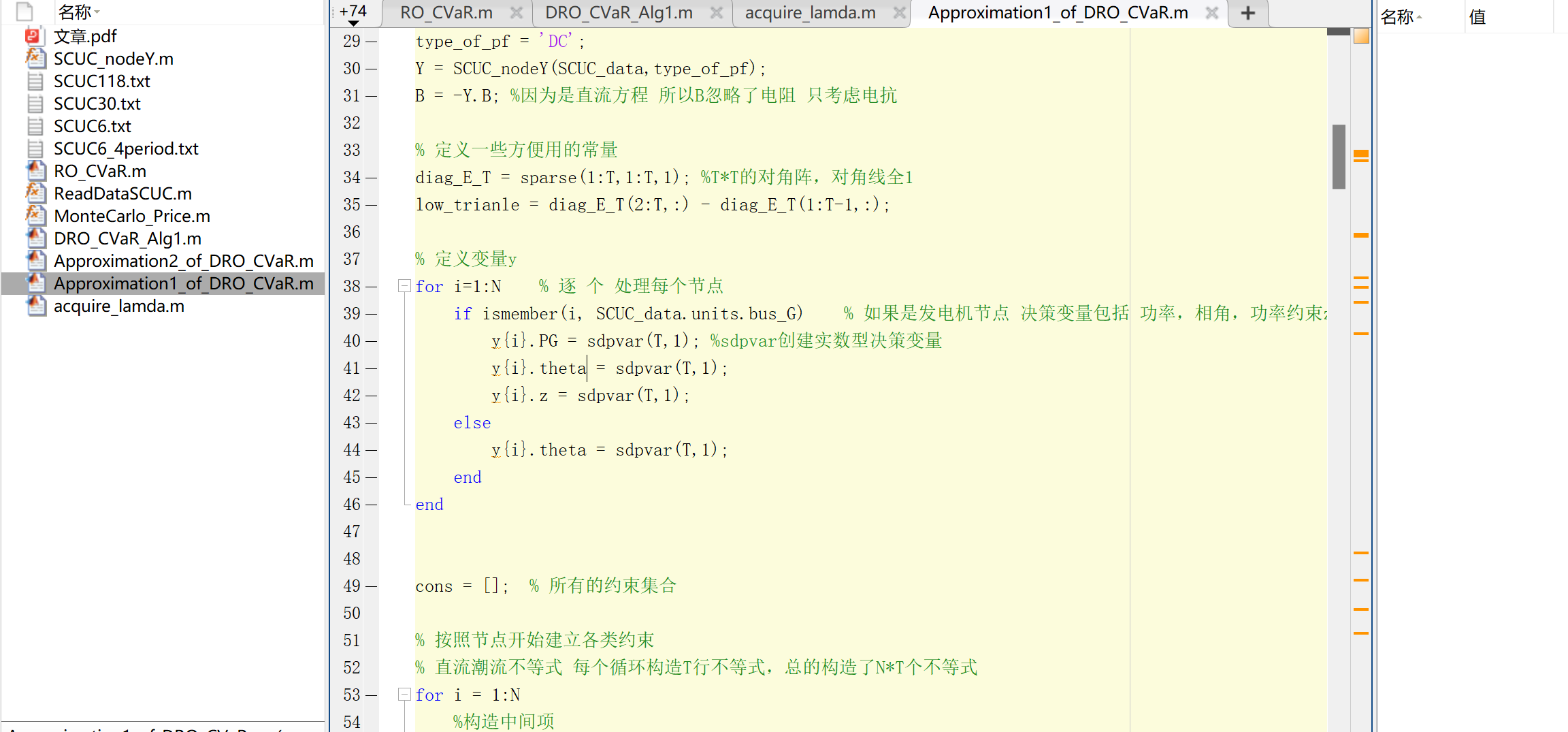Image resolution: width=1568 pixels, height=732 pixels.
Task: Click Approximation1_of_DRO_CVaR.m script icon
Action: (x=35, y=283)
